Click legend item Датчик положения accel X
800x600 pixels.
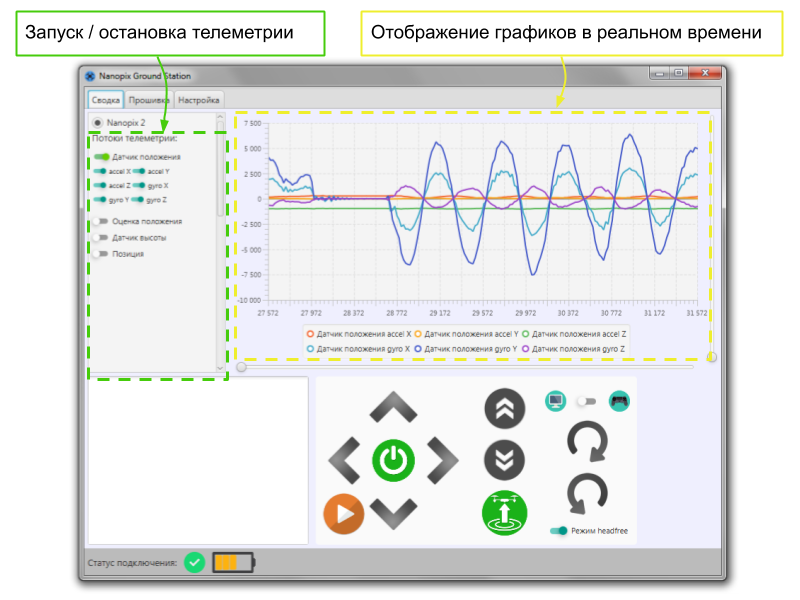[359, 334]
